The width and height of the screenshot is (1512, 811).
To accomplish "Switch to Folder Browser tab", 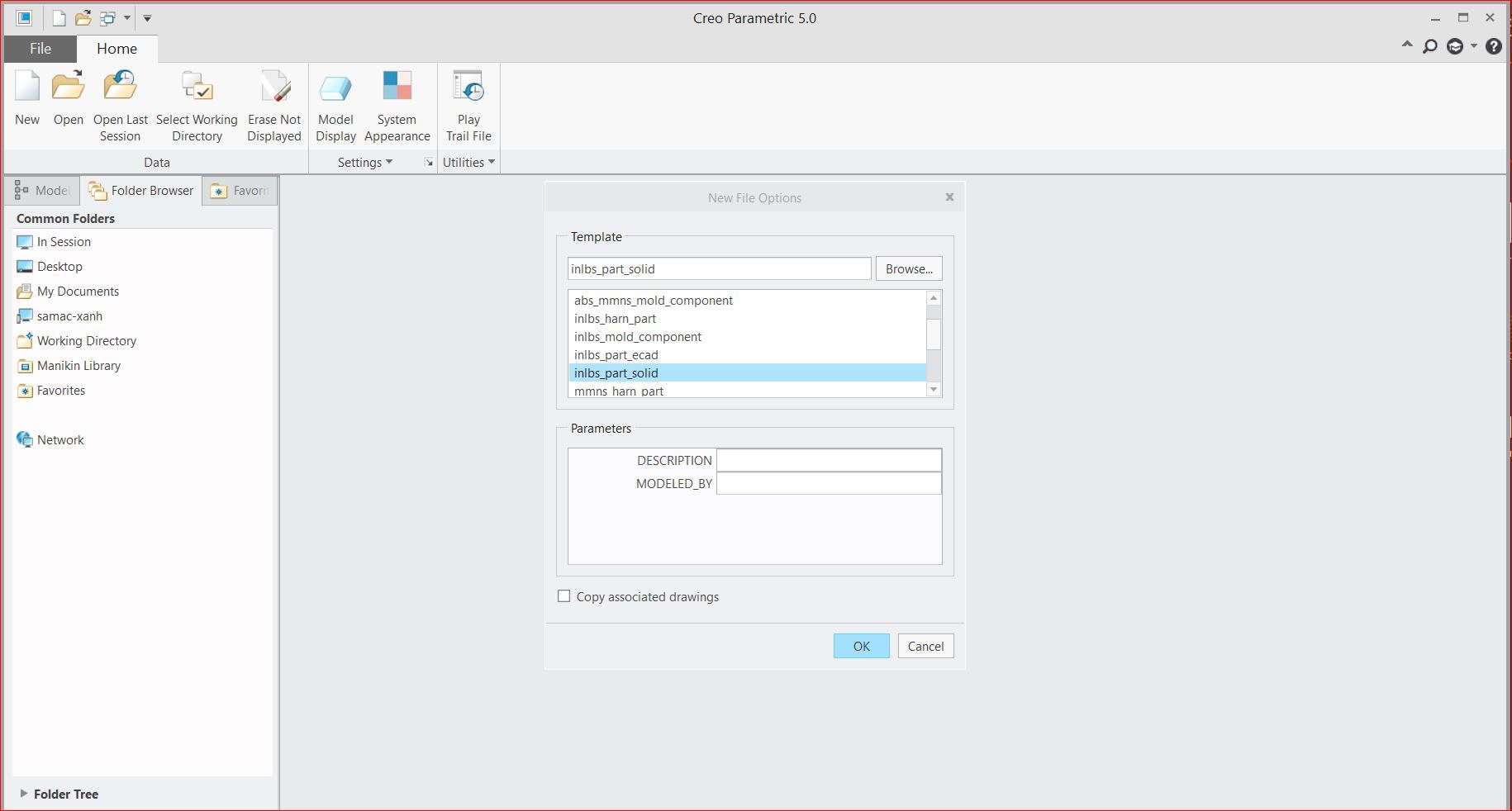I will click(141, 191).
